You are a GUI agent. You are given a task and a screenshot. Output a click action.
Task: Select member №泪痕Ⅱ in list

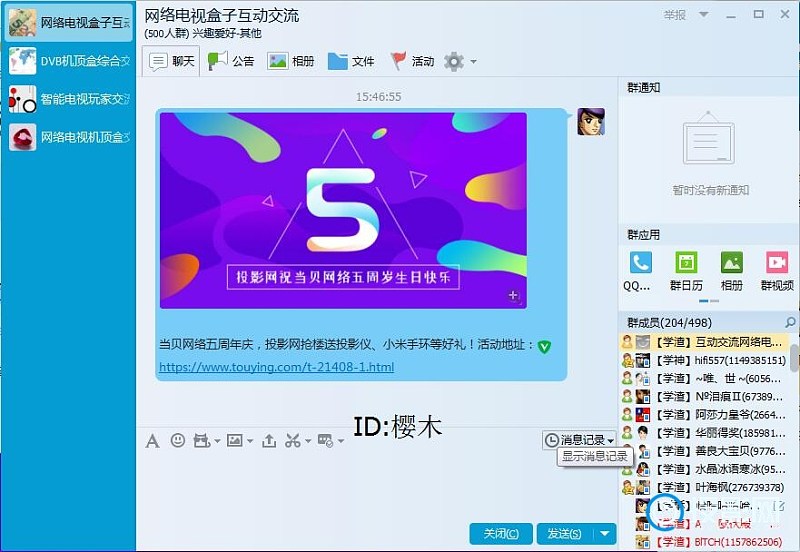704,396
